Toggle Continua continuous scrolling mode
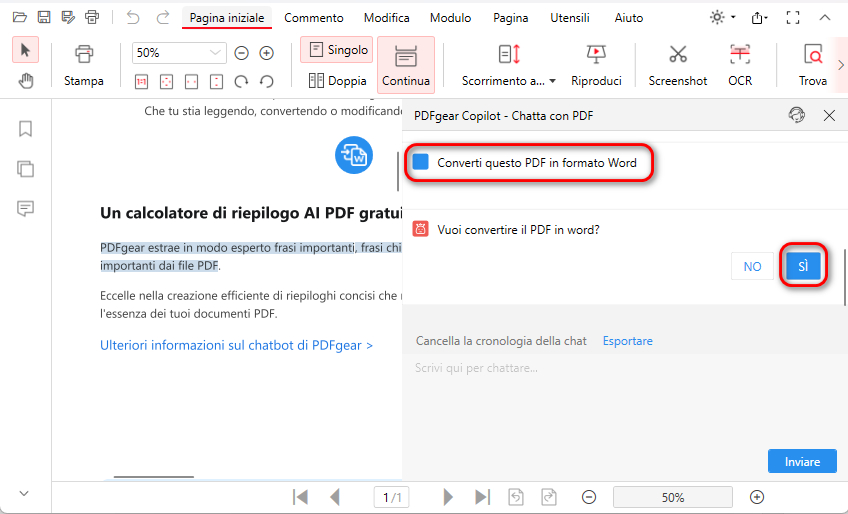 click(x=406, y=65)
